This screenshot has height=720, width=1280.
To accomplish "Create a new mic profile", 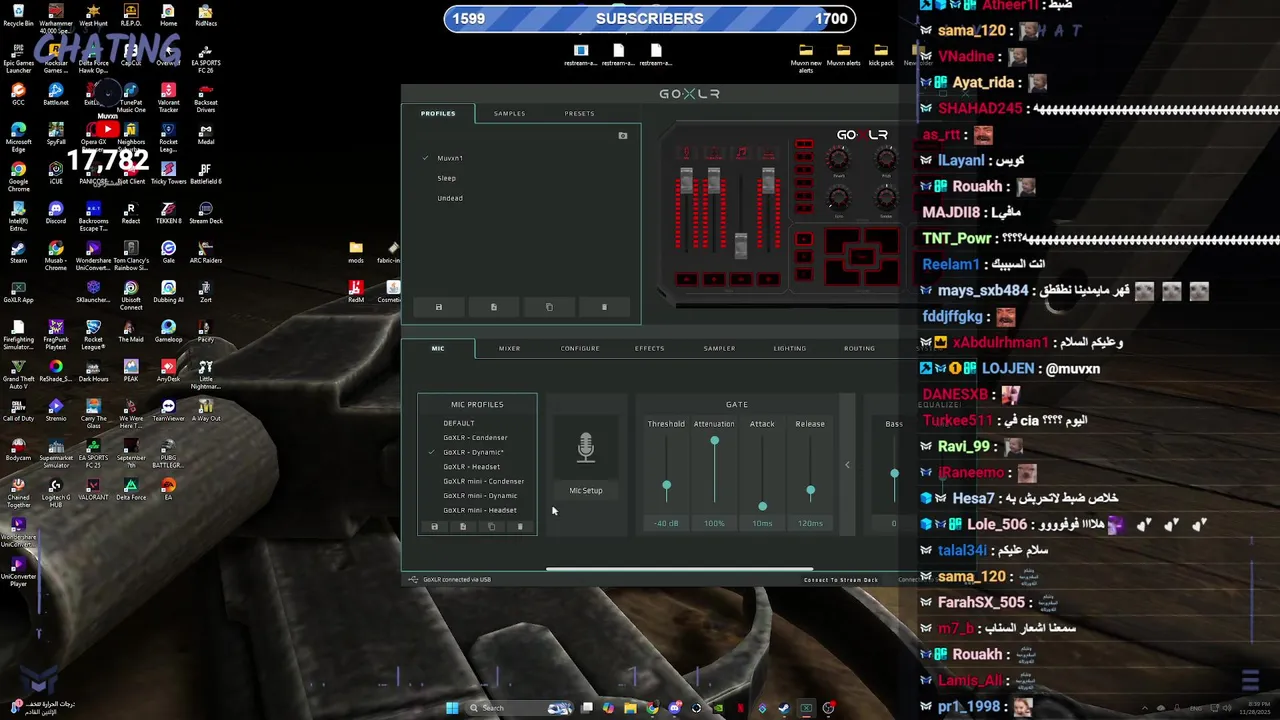I will coord(463,526).
